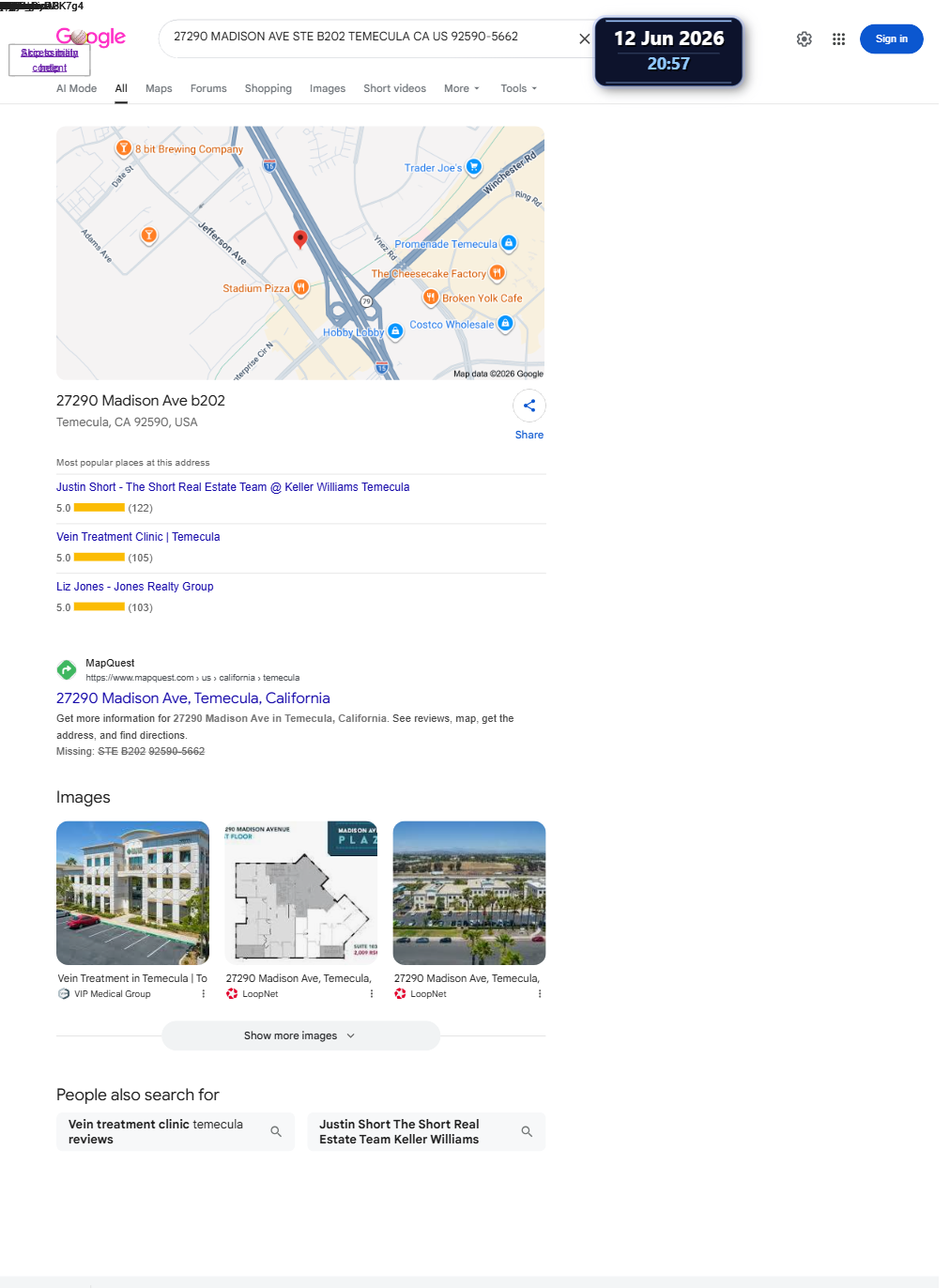This screenshot has width=950, height=1288.
Task: Open options menu for LoopNet floor plan image
Action: 372,994
